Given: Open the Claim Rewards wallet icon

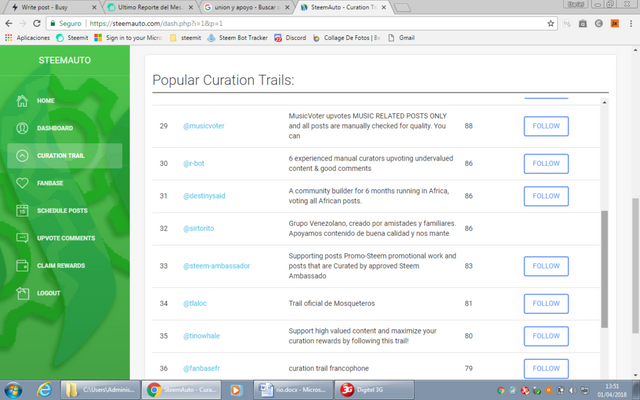Looking at the screenshot, I should (22, 266).
